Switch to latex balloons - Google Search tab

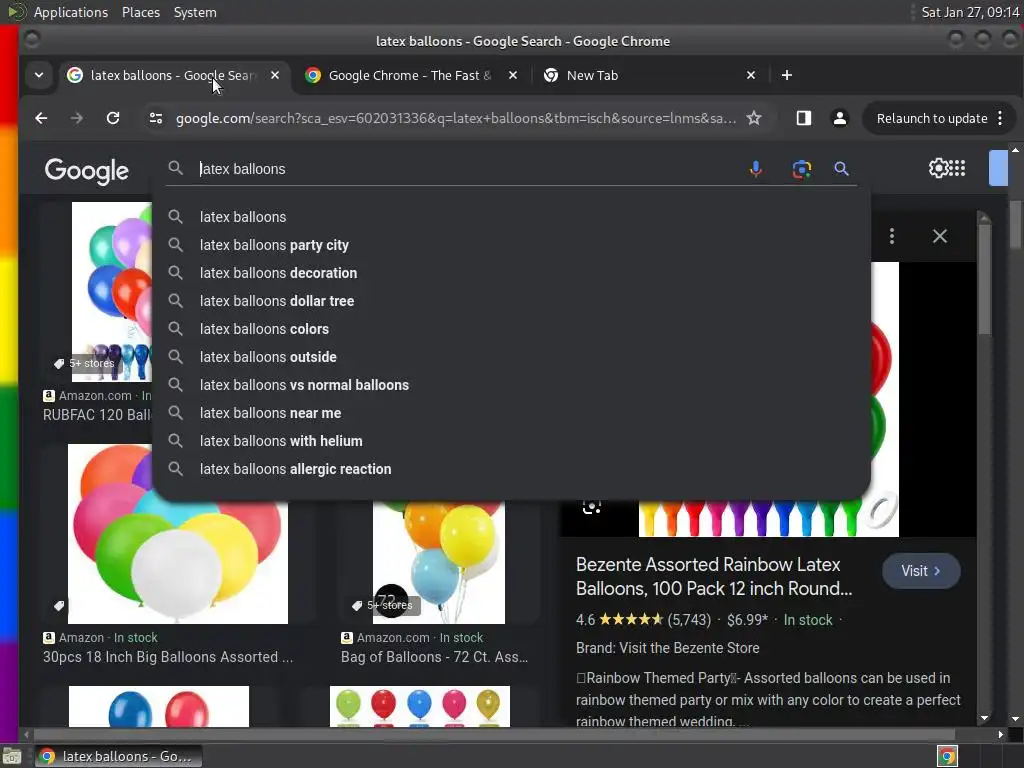click(x=172, y=75)
